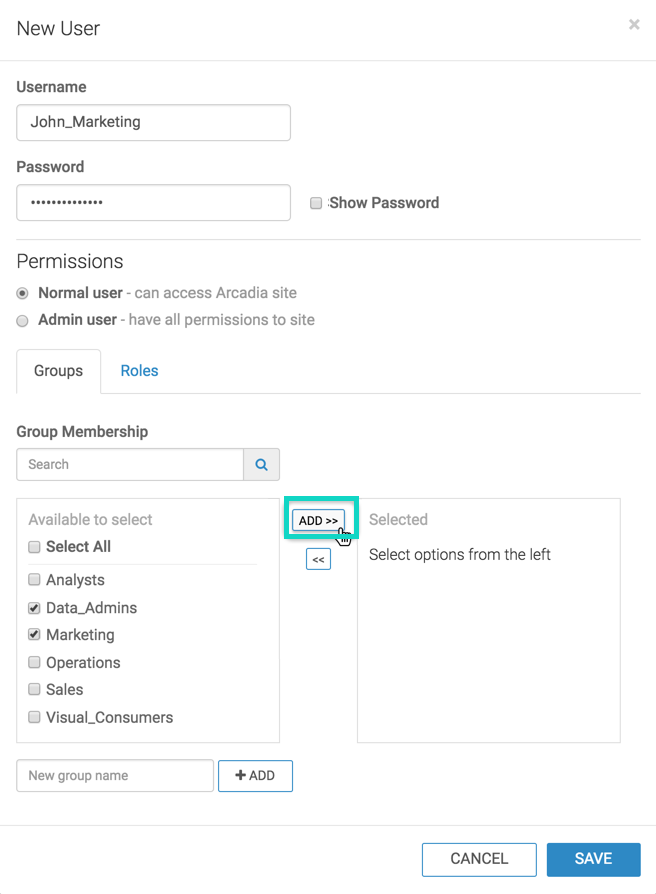656x894 pixels.
Task: Open the Groups tab
Action: click(58, 371)
